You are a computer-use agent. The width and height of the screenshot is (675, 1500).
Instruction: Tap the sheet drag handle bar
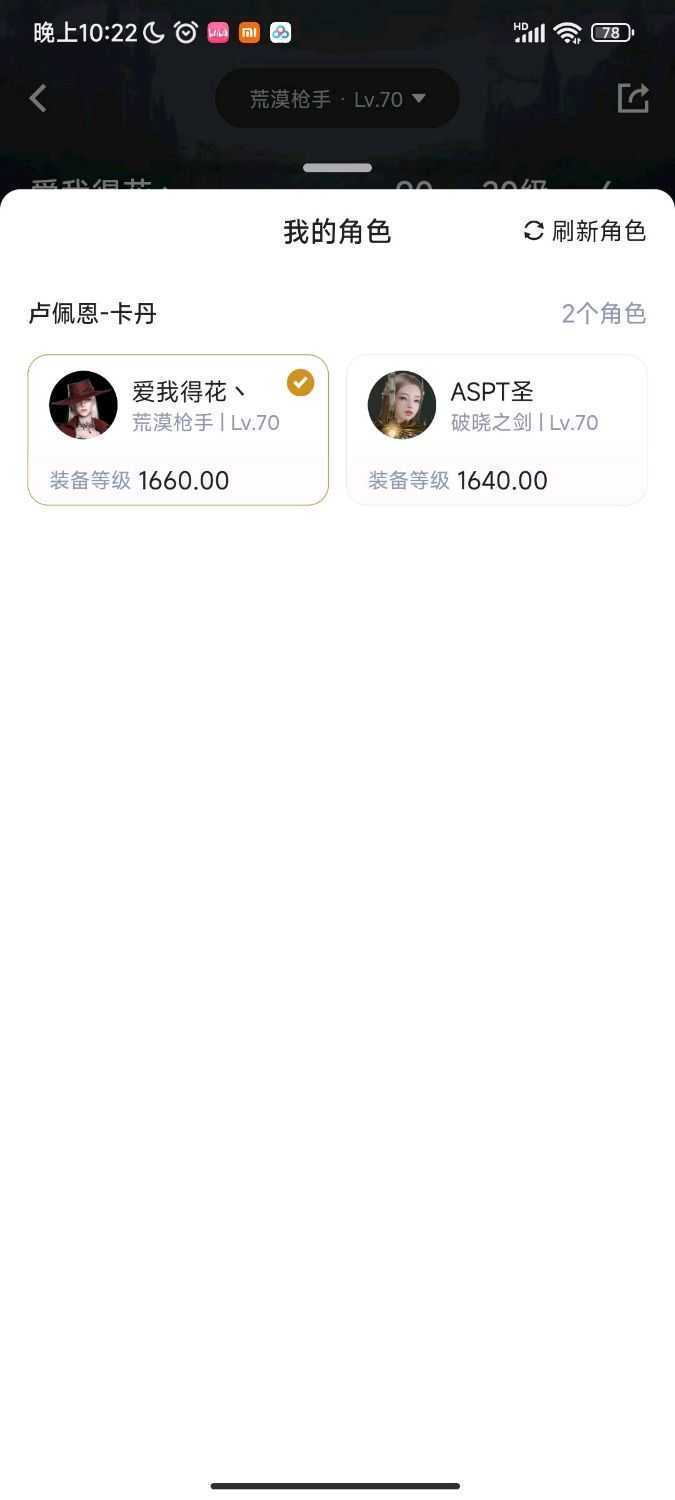point(337,168)
